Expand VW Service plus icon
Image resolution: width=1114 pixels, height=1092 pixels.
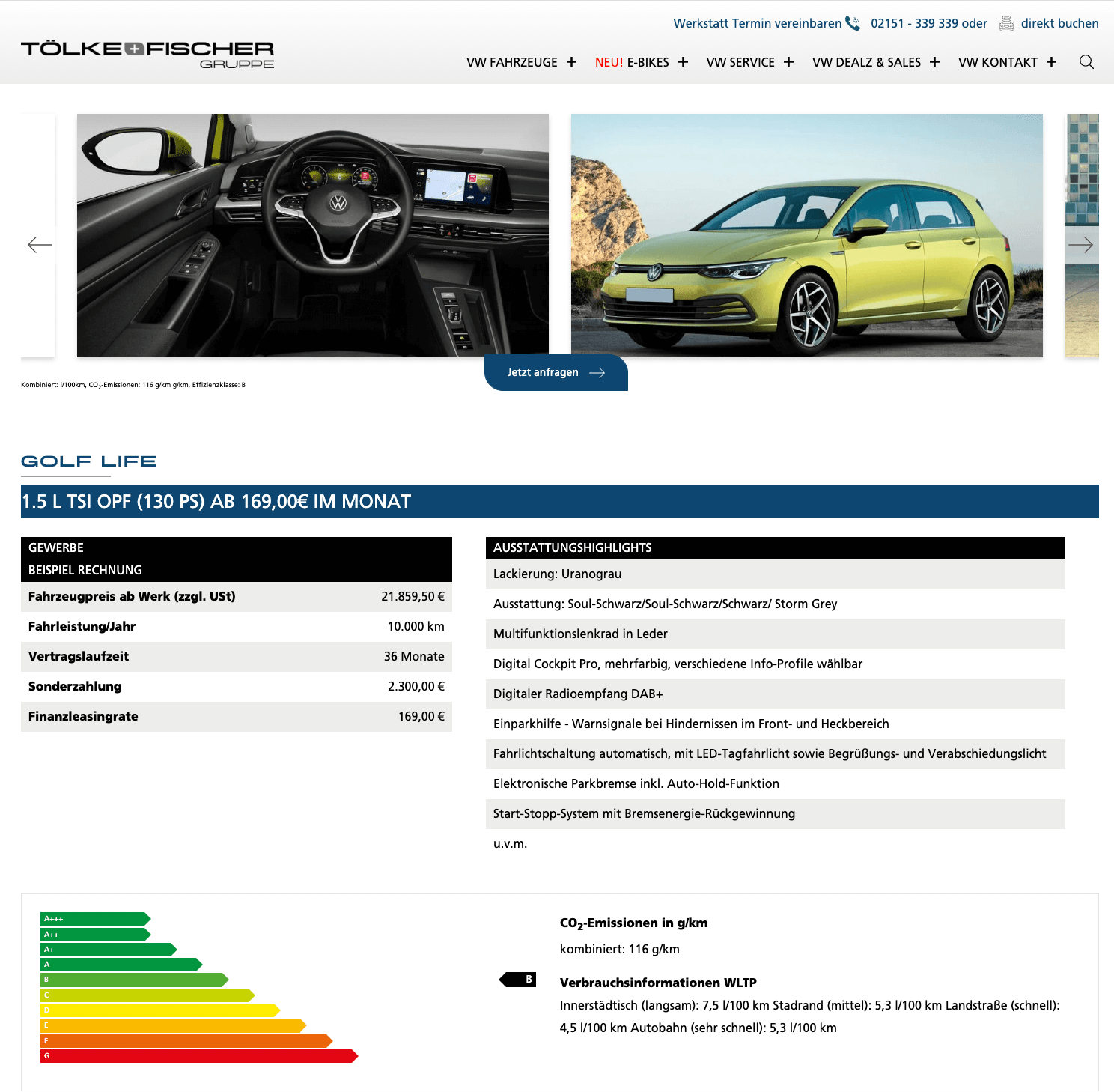(x=788, y=62)
